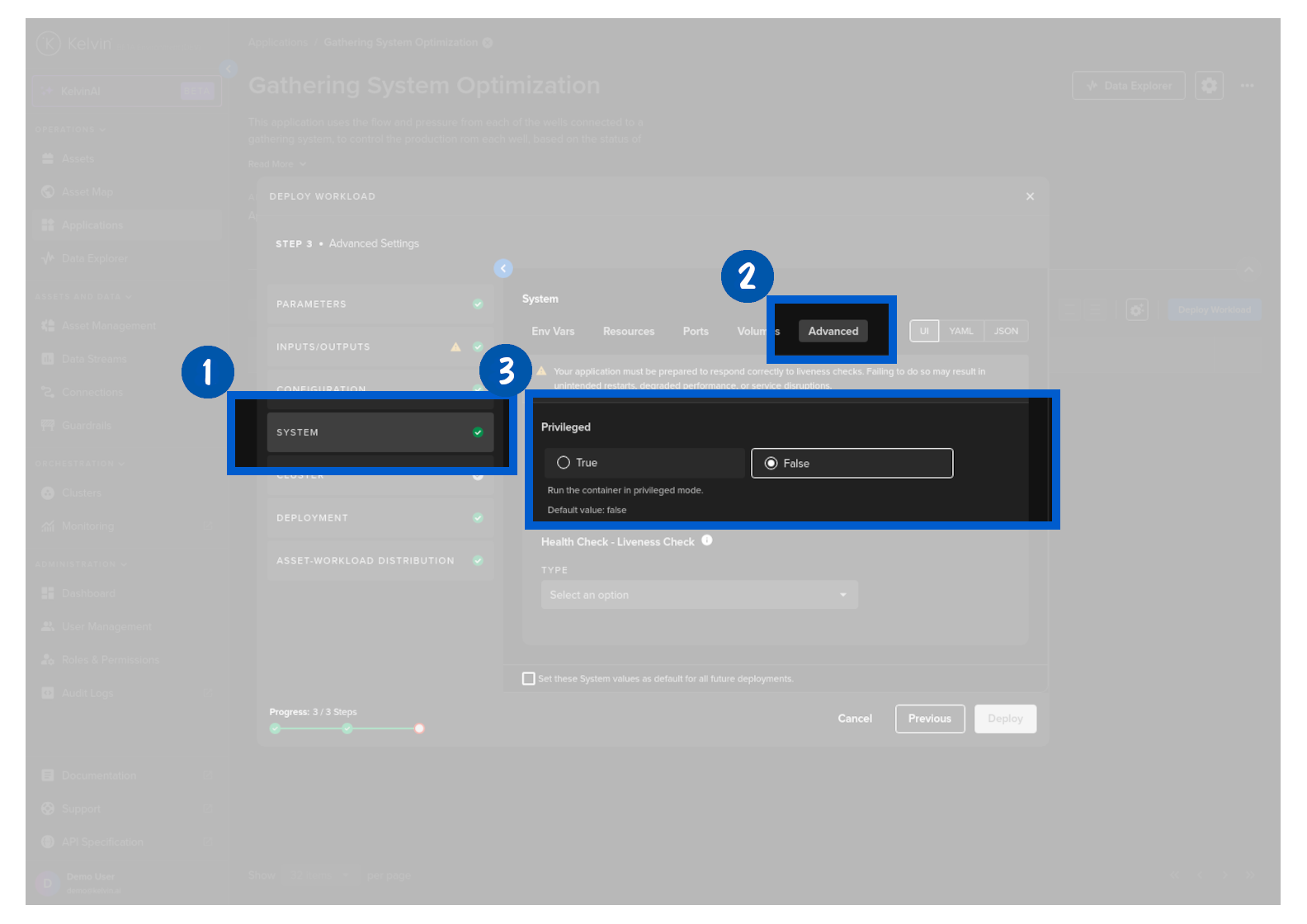Close the Deploy Workload dialog
Screen dimensions: 1307x924
(x=1030, y=196)
